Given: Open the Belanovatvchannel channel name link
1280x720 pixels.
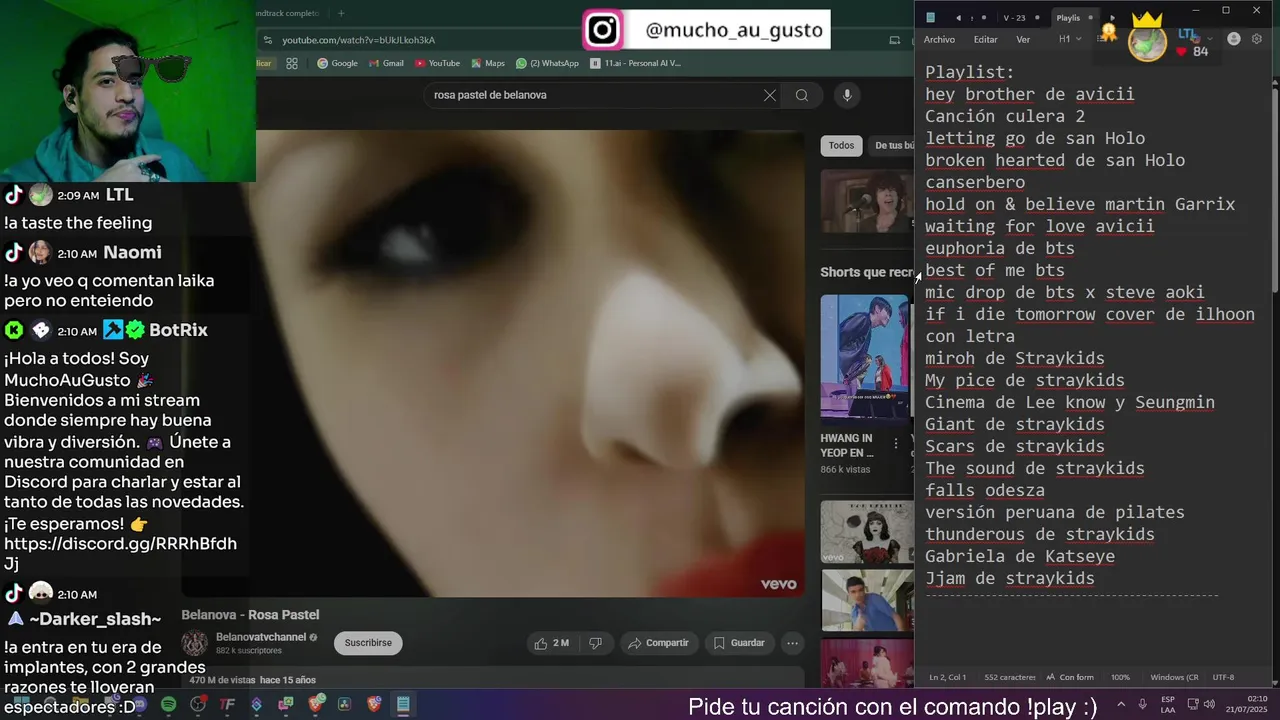Looking at the screenshot, I should 261,637.
